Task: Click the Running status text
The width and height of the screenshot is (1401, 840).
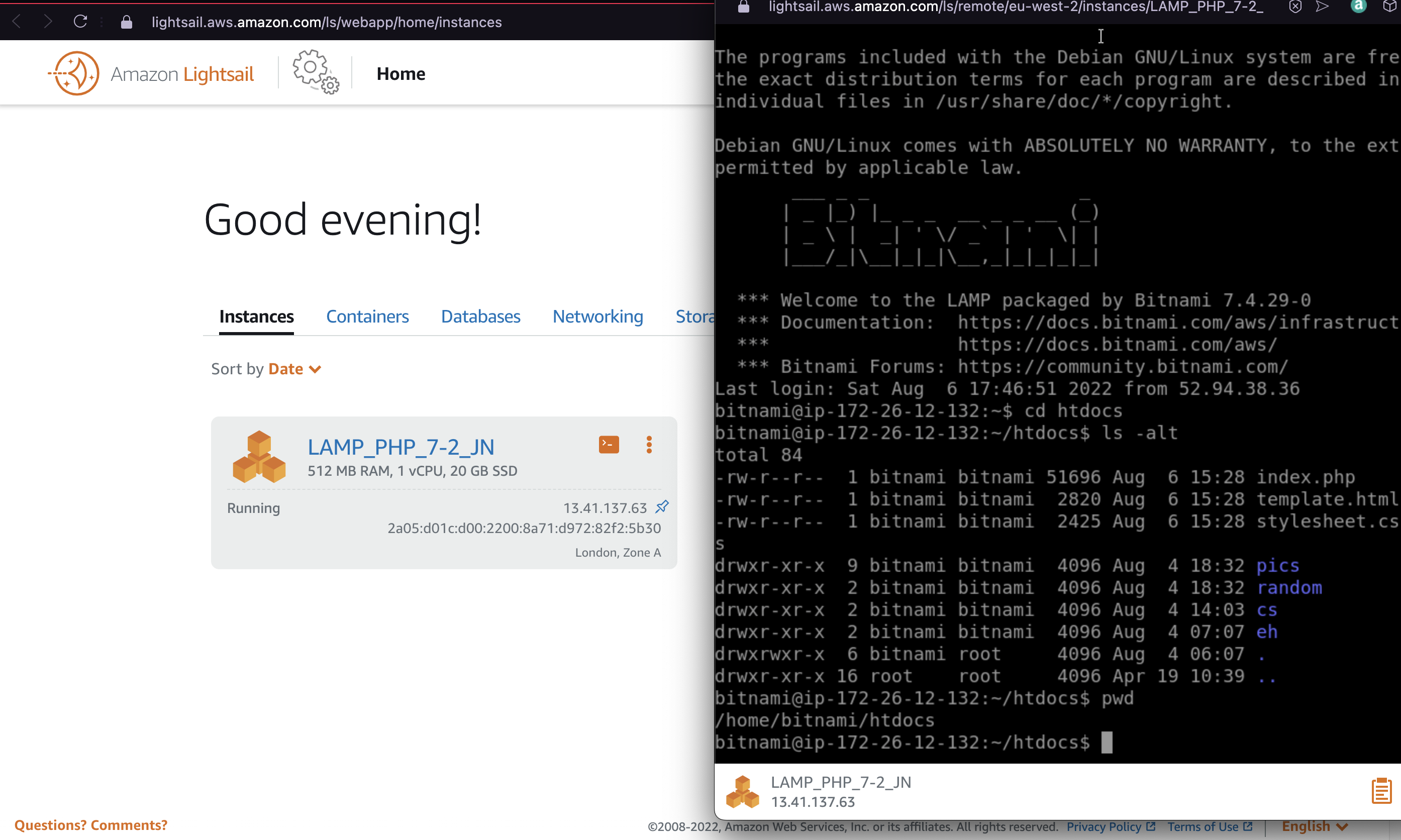Action: [254, 508]
